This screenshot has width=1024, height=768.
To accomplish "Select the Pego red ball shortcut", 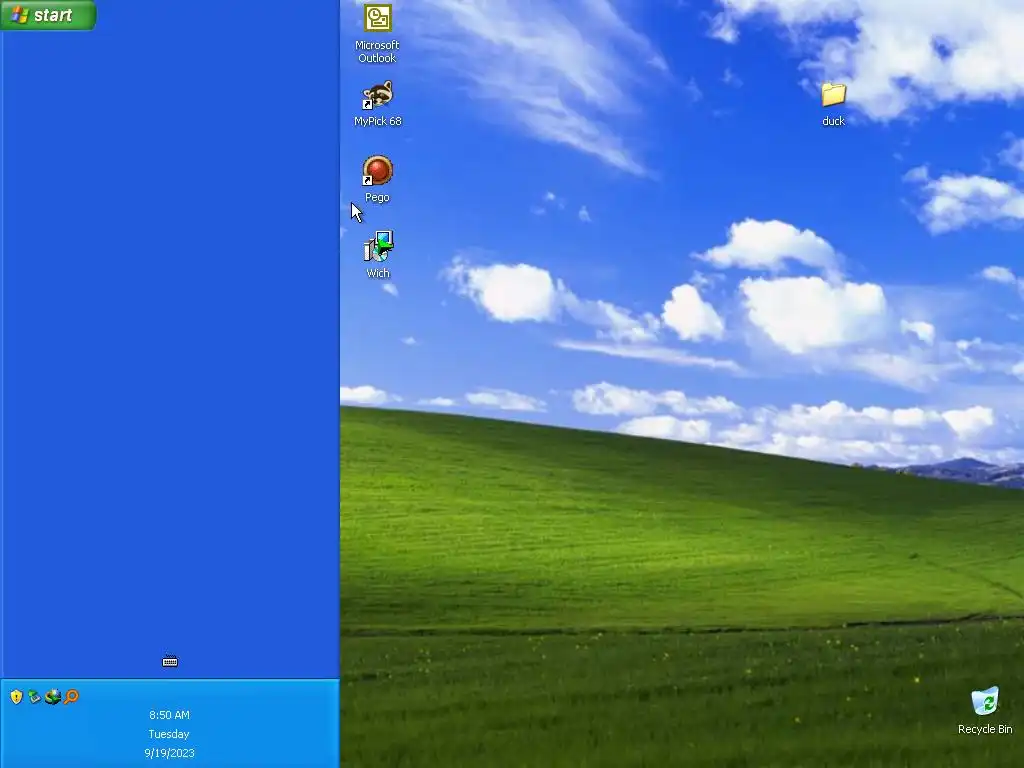I will tap(377, 171).
